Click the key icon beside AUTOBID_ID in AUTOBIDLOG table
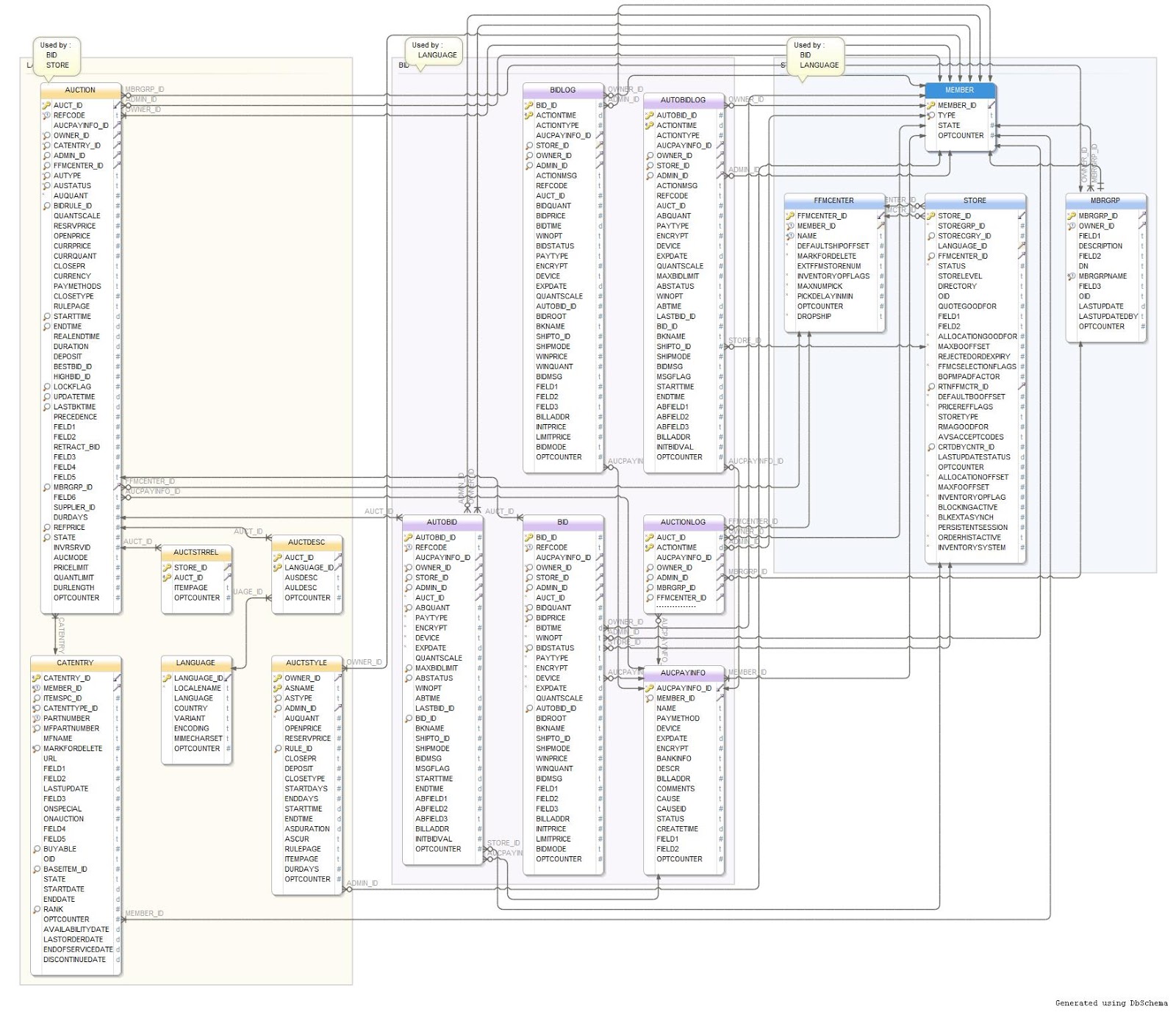 click(649, 115)
